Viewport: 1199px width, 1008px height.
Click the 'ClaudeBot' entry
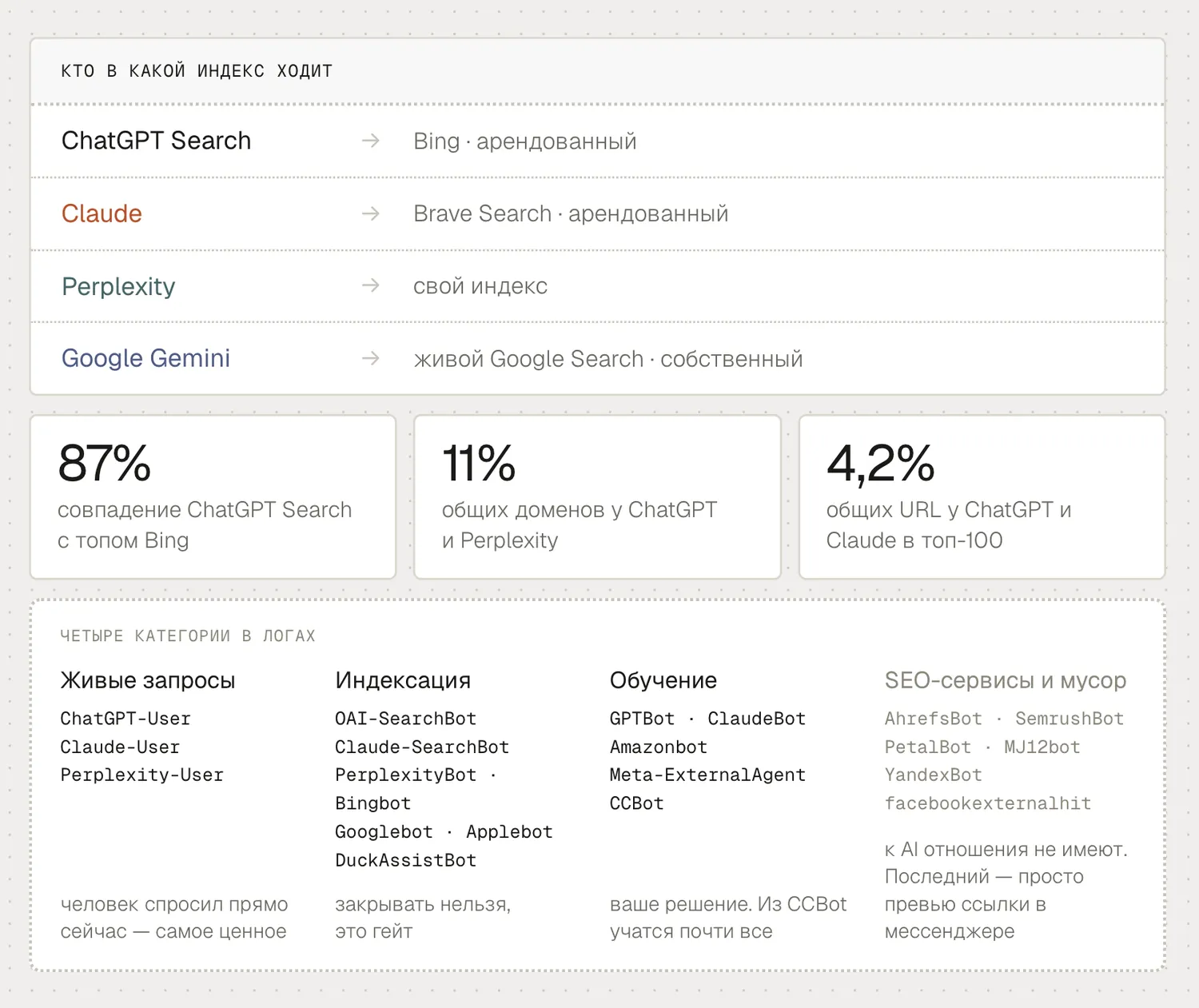pos(757,719)
